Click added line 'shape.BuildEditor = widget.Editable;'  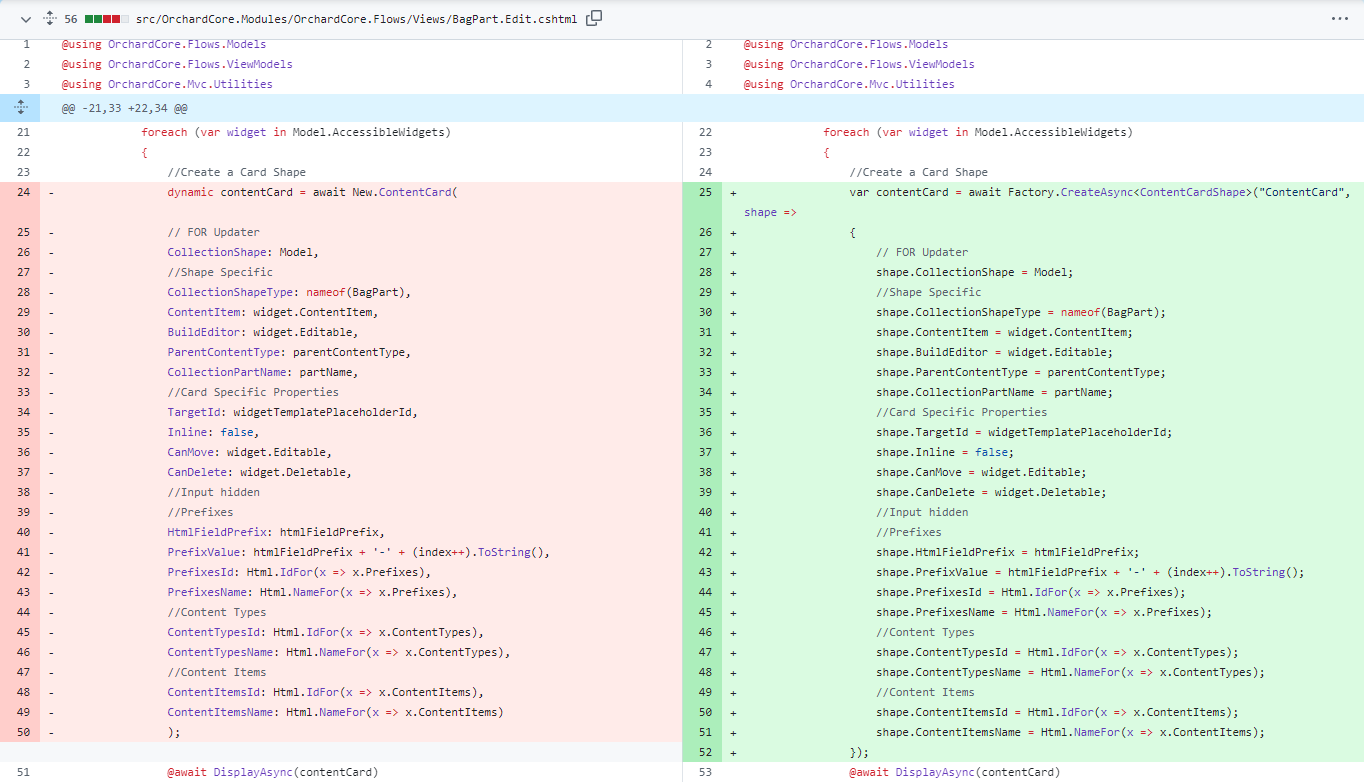click(x=994, y=352)
